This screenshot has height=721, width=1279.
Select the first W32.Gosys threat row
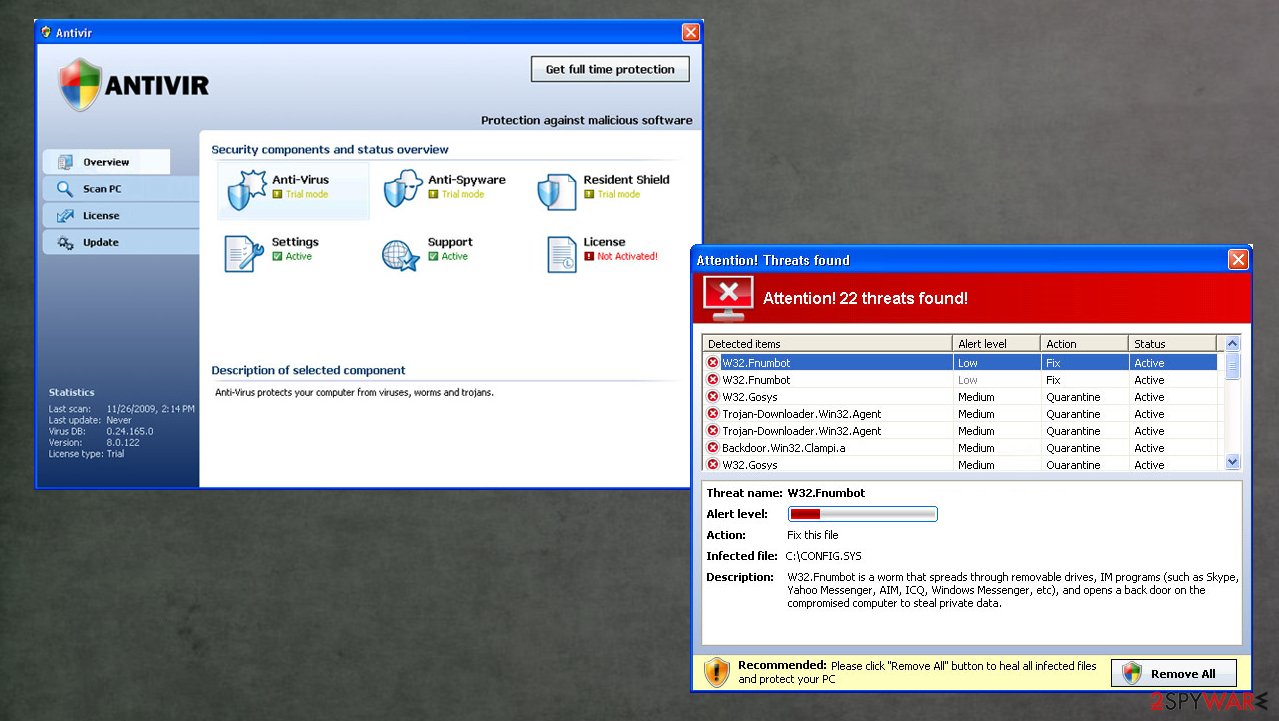pos(962,397)
